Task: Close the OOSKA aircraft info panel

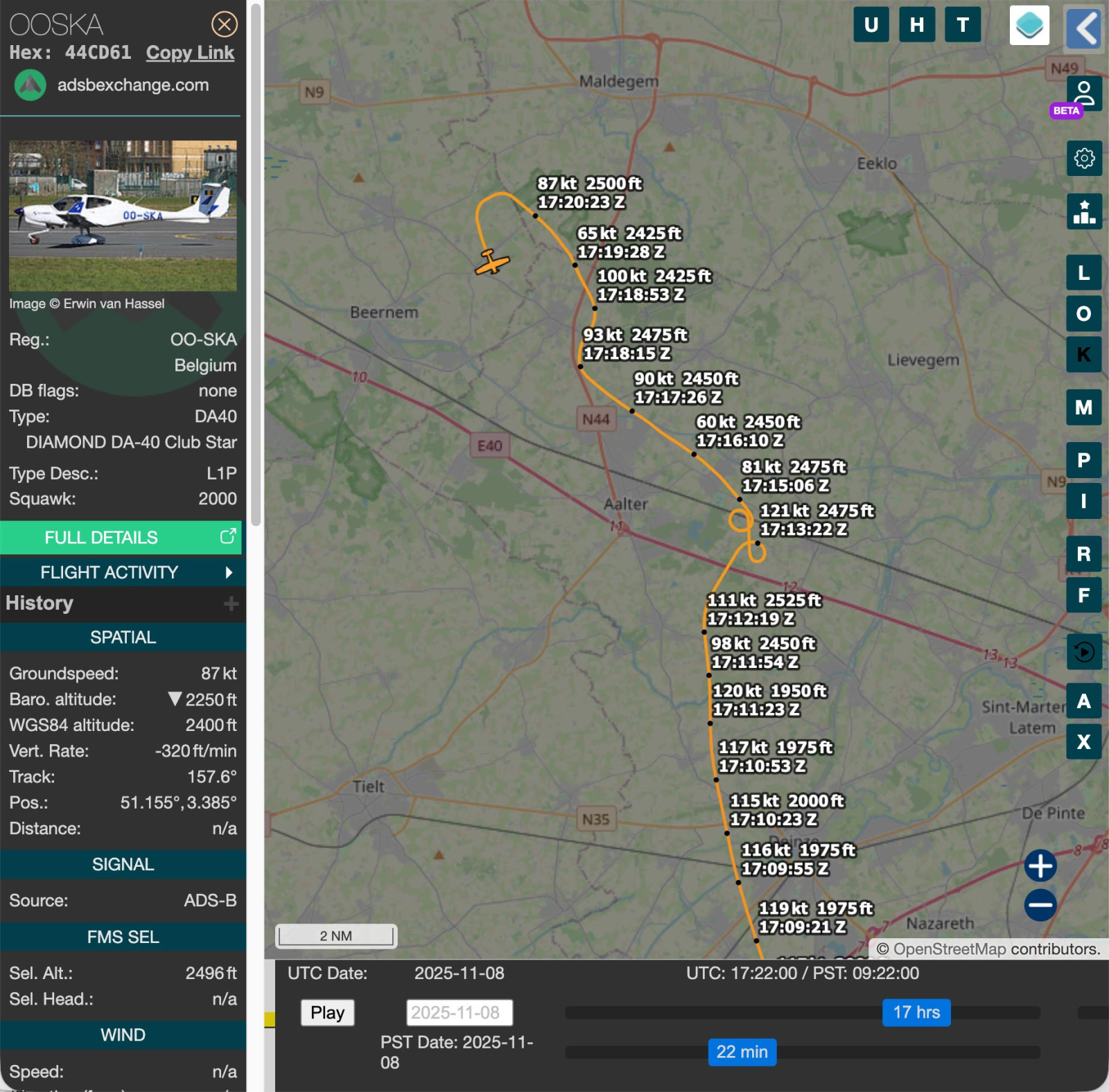Action: click(224, 25)
